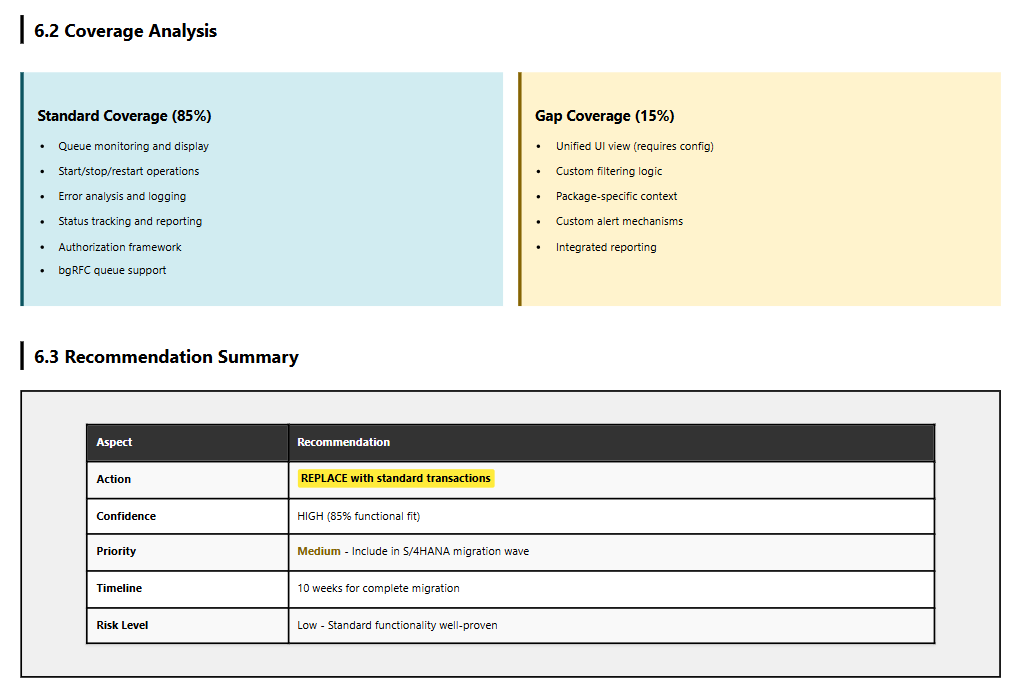Click the Custom alert mechanisms item
The image size is (1015, 685).
pos(619,221)
